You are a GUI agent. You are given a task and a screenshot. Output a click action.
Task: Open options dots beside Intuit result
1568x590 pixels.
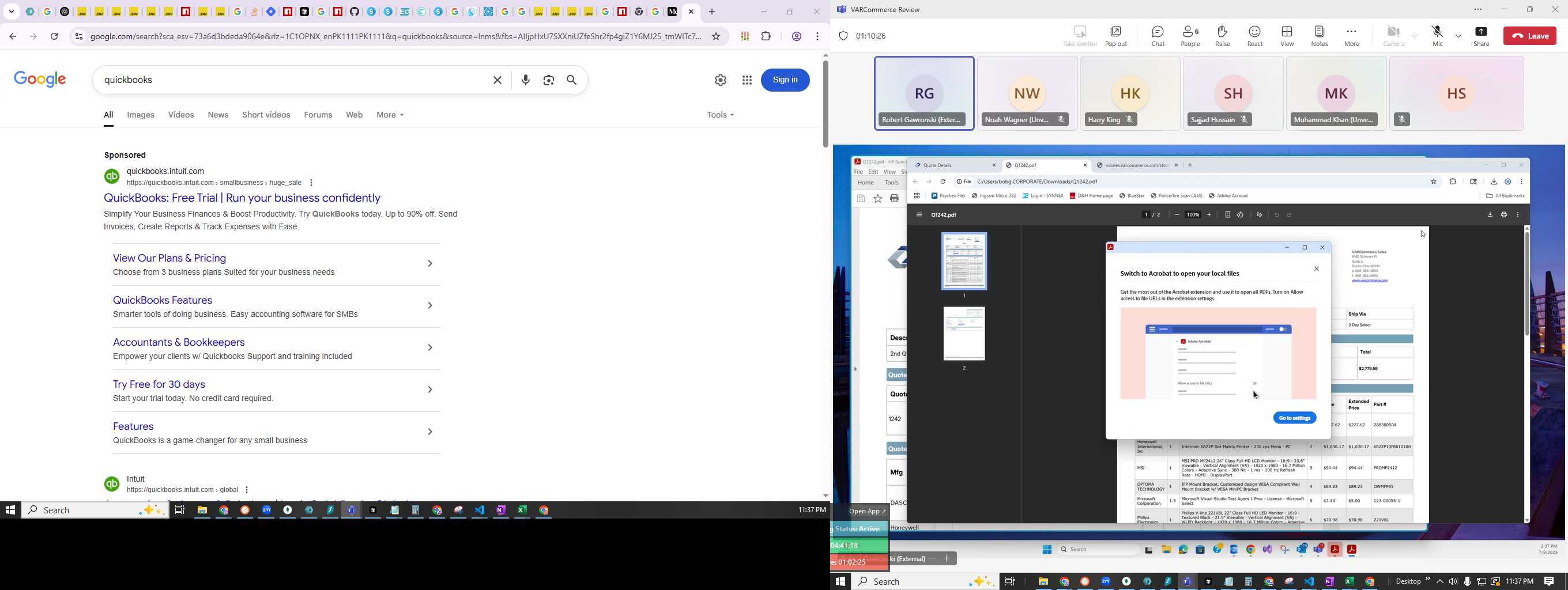click(247, 490)
